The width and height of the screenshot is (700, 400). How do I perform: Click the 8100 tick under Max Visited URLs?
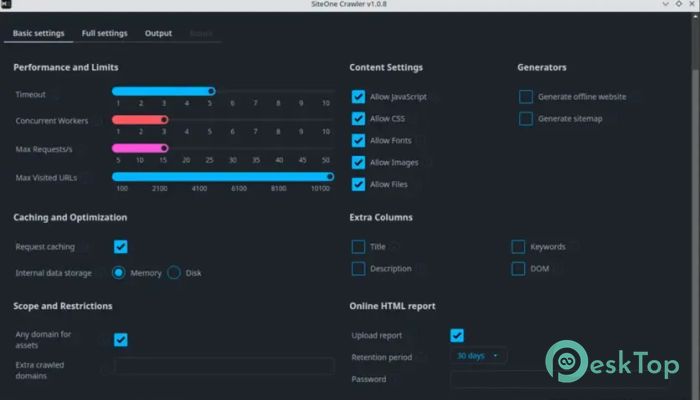click(278, 189)
